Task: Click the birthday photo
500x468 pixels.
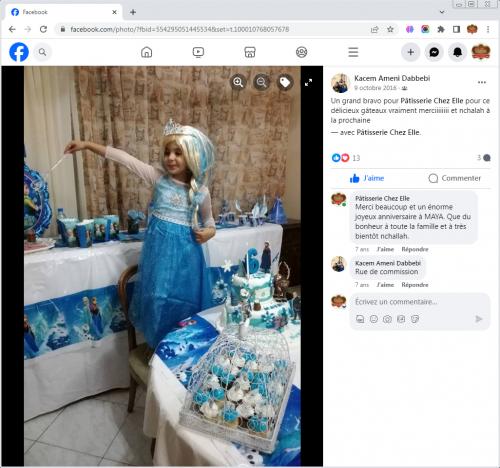Action: (162, 266)
